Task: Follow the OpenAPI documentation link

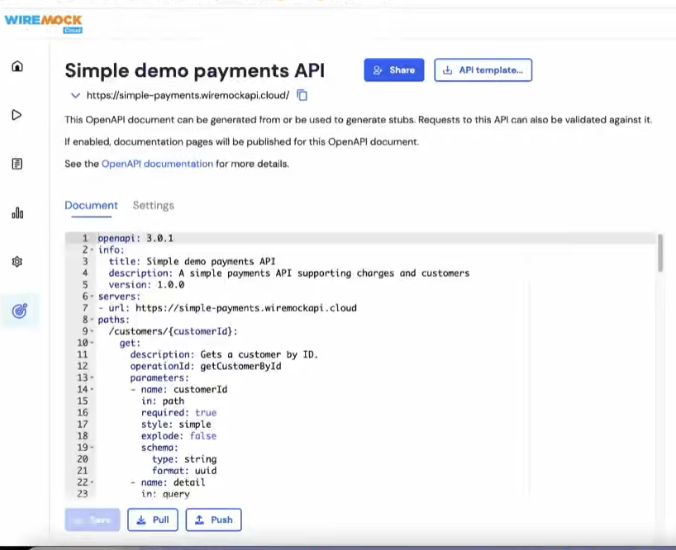Action: pyautogui.click(x=157, y=164)
